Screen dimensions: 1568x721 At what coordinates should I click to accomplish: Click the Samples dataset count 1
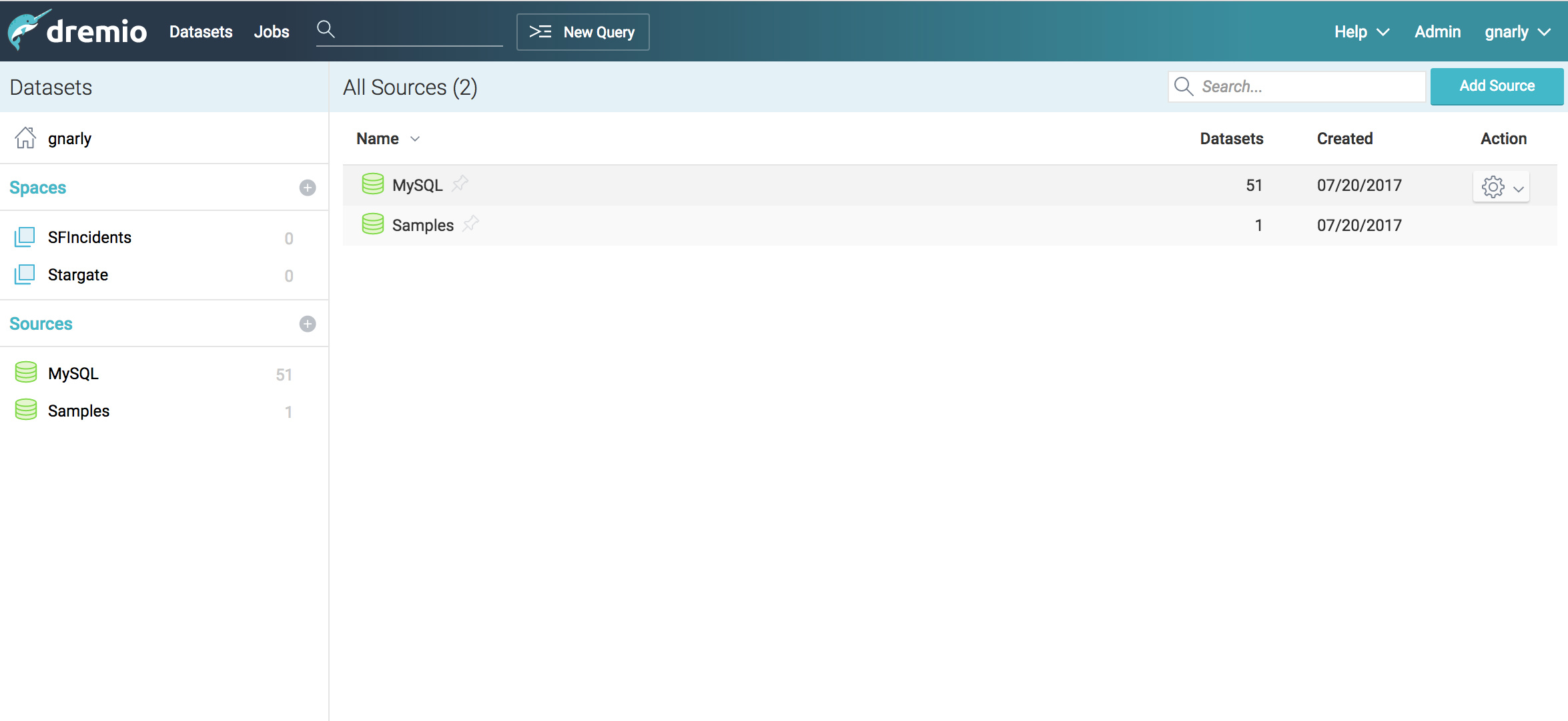click(x=1258, y=225)
